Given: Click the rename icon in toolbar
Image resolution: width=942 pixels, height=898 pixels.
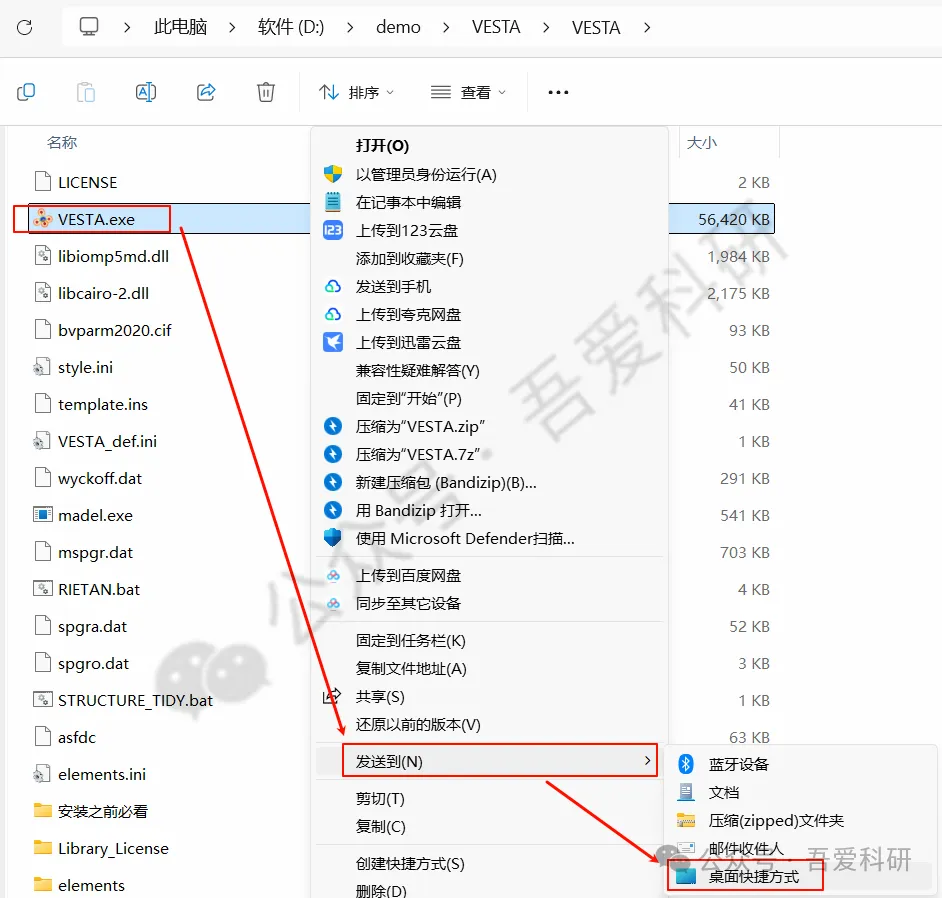Looking at the screenshot, I should click(146, 92).
